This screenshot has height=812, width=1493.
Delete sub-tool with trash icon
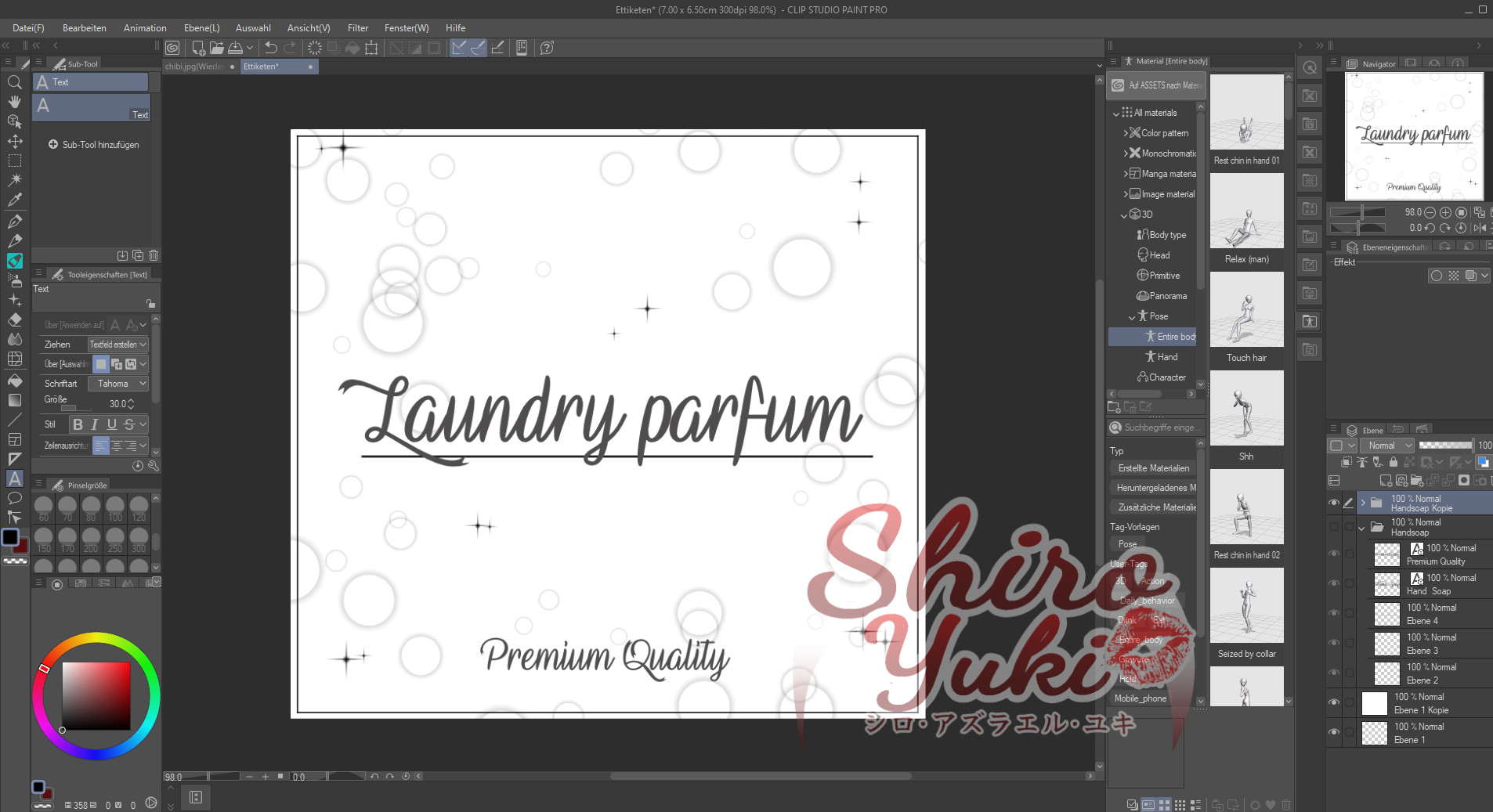pyautogui.click(x=154, y=255)
